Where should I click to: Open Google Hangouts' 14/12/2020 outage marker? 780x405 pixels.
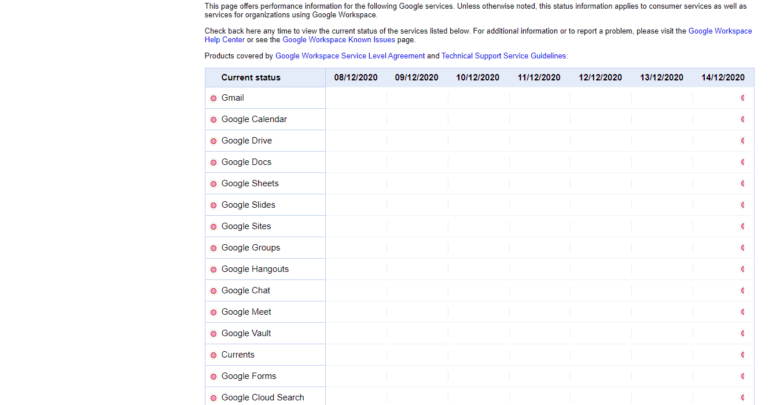pos(743,269)
